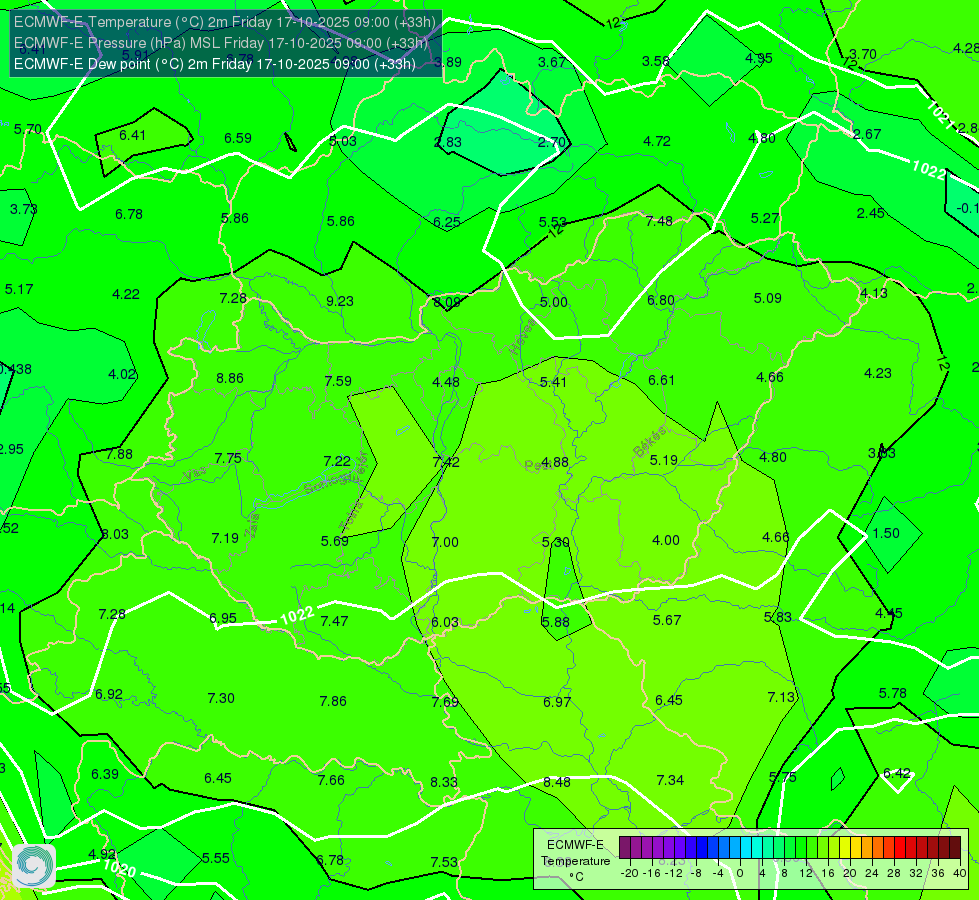Image resolution: width=979 pixels, height=900 pixels.
Task: Click the 8.48 dew point value
Action: click(x=556, y=782)
